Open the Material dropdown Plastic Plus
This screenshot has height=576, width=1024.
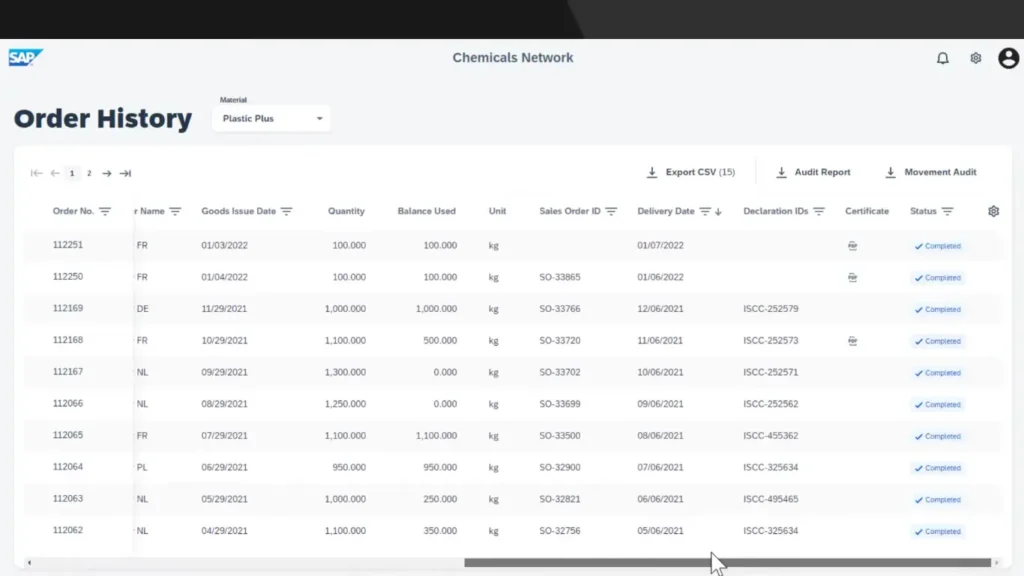tap(271, 118)
